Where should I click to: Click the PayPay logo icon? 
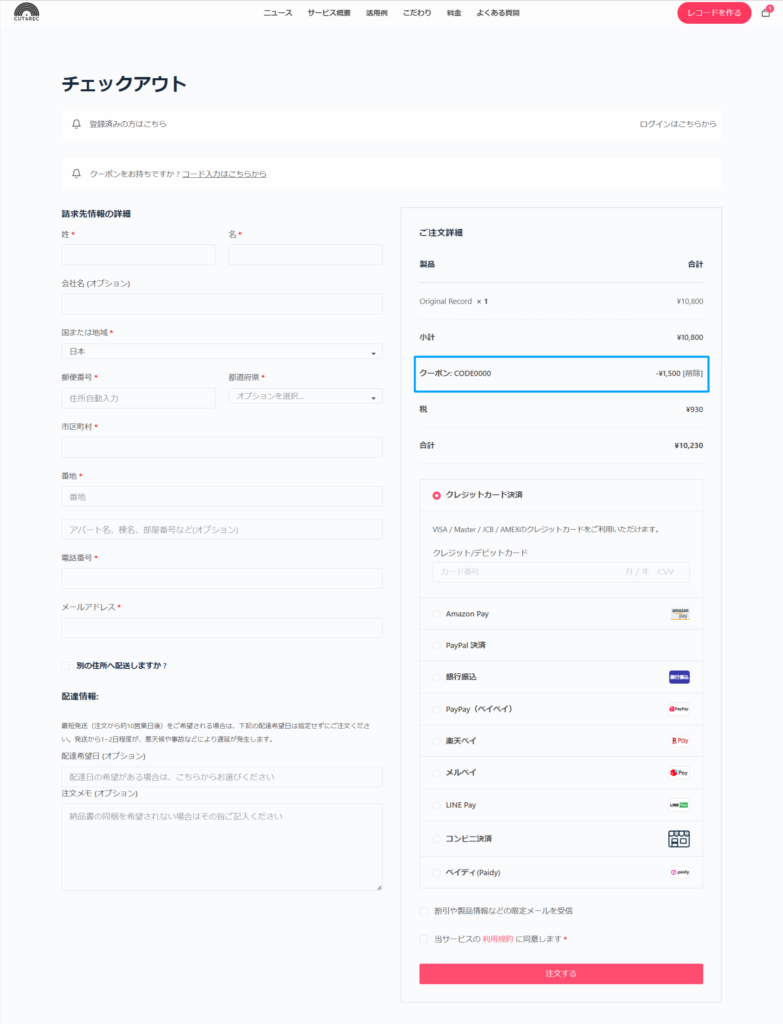(680, 709)
